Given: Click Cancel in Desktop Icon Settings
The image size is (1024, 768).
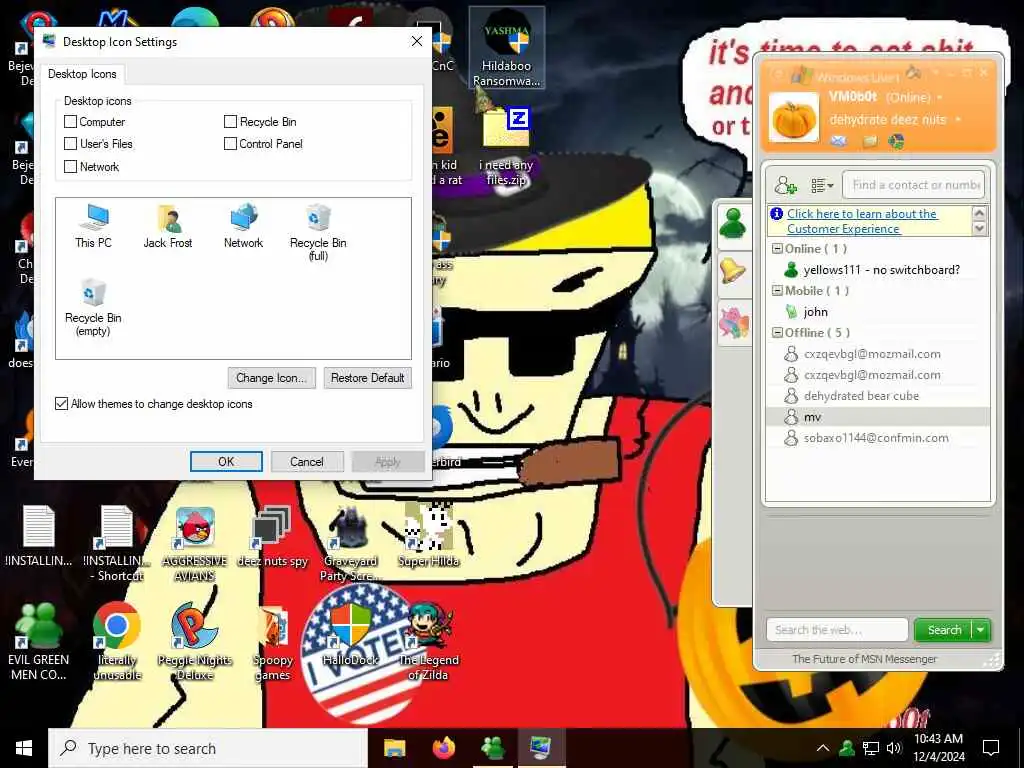Looking at the screenshot, I should tap(307, 462).
